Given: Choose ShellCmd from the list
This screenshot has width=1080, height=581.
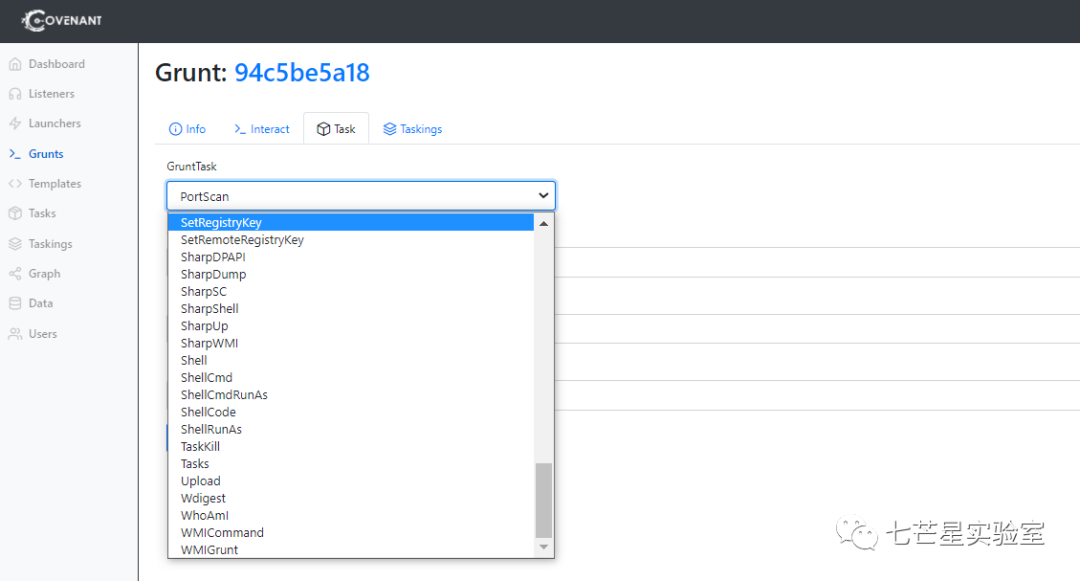Looking at the screenshot, I should (351, 377).
